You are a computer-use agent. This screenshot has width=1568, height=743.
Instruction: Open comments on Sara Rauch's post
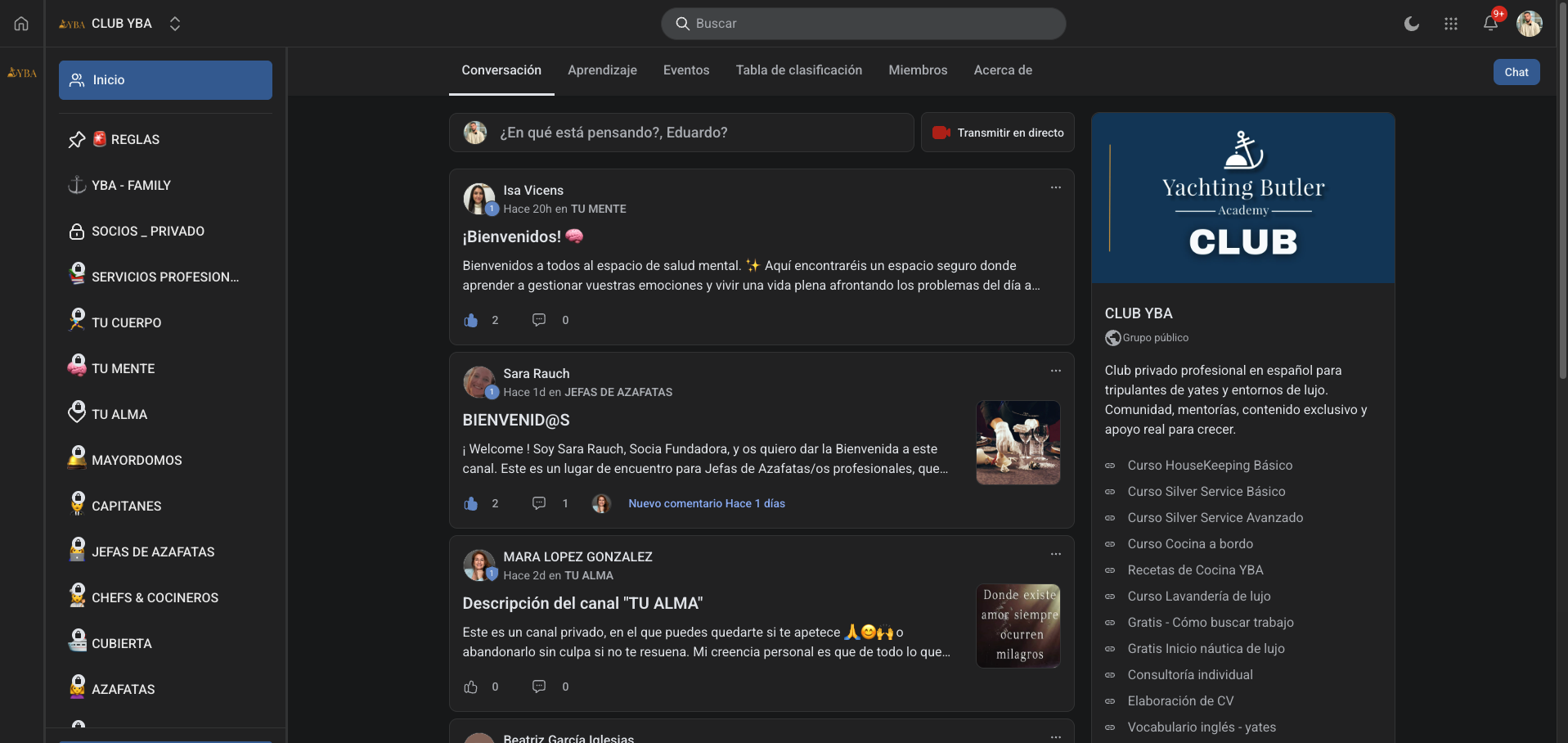click(539, 503)
